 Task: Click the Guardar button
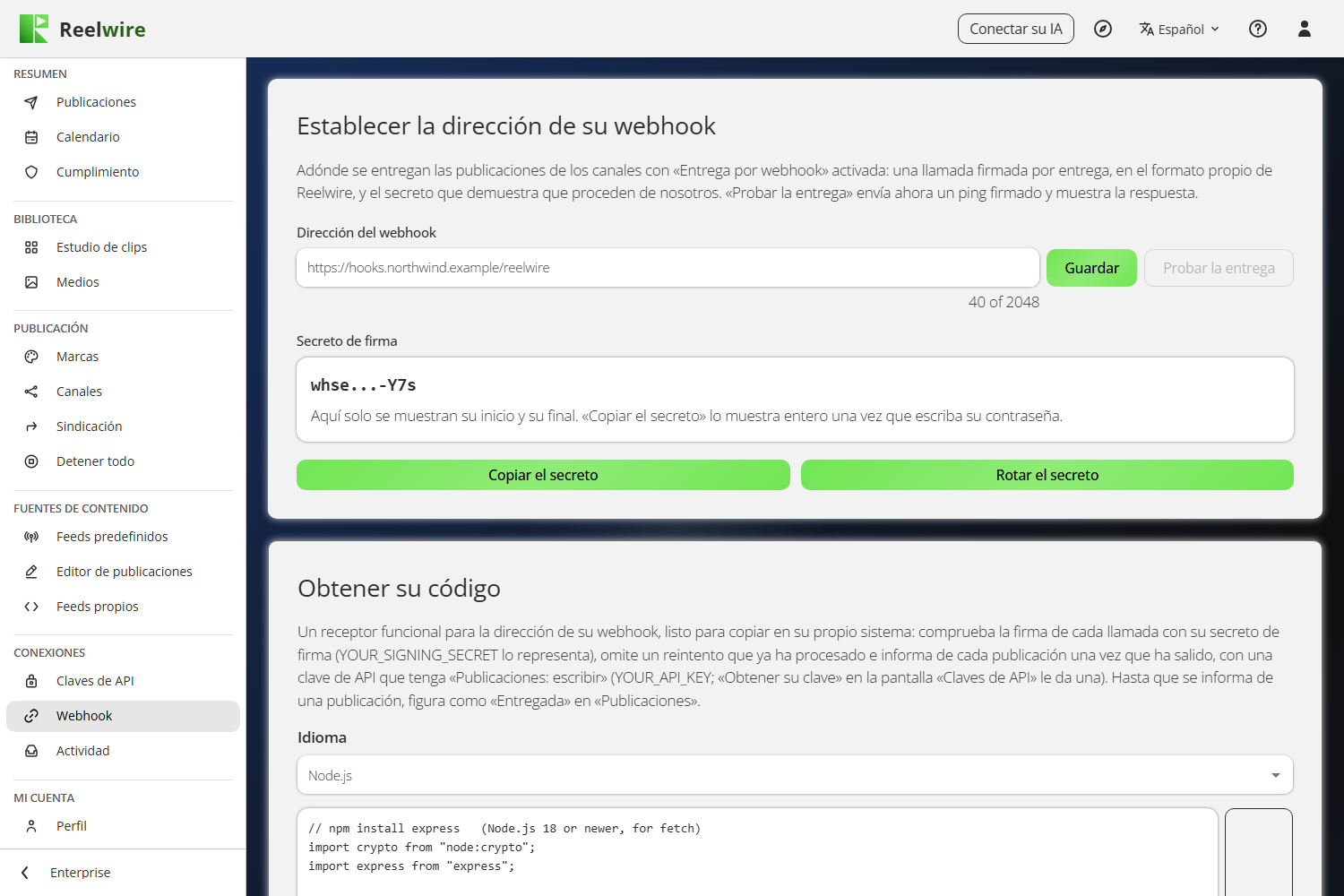pos(1091,268)
